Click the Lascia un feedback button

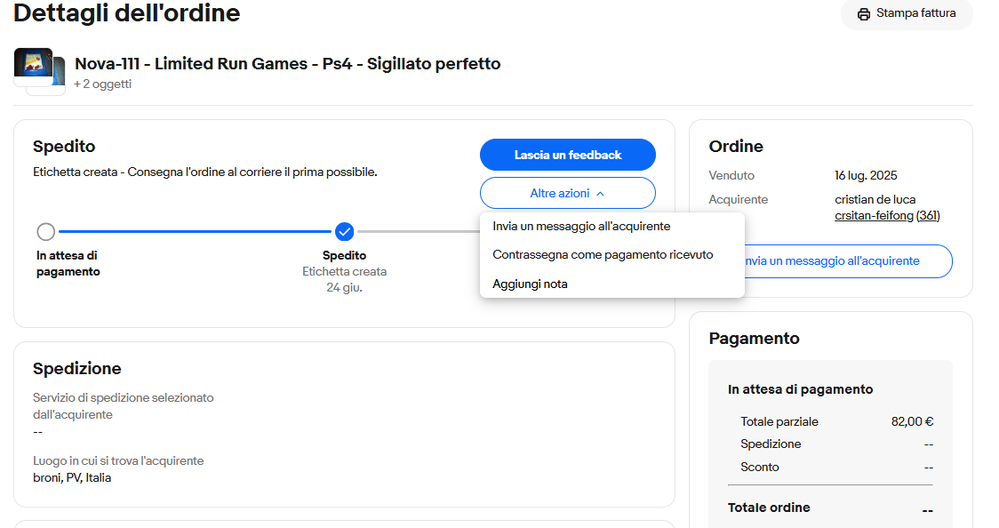click(x=568, y=155)
